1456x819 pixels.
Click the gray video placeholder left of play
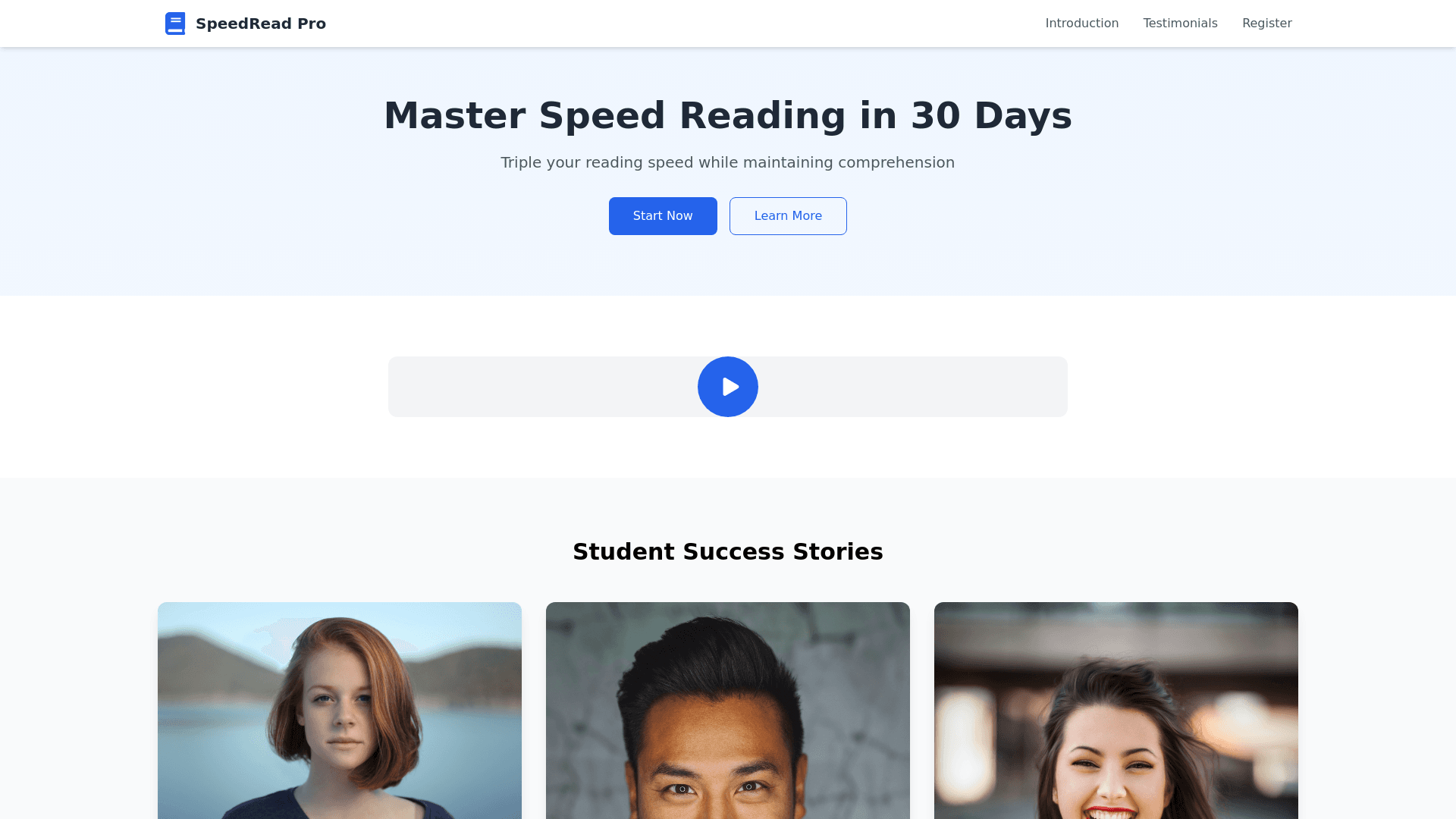pyautogui.click(x=543, y=387)
